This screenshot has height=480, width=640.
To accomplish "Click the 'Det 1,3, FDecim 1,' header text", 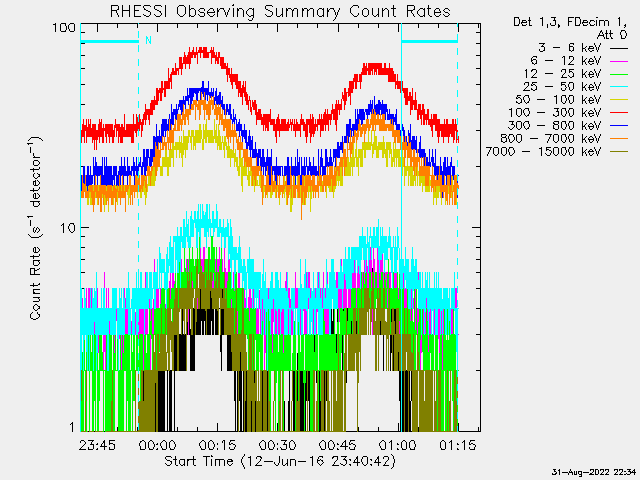I will 570,22.
